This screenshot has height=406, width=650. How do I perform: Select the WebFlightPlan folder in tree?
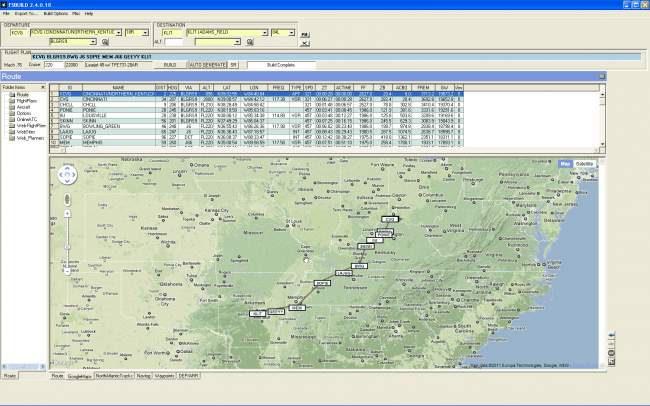(x=31, y=125)
